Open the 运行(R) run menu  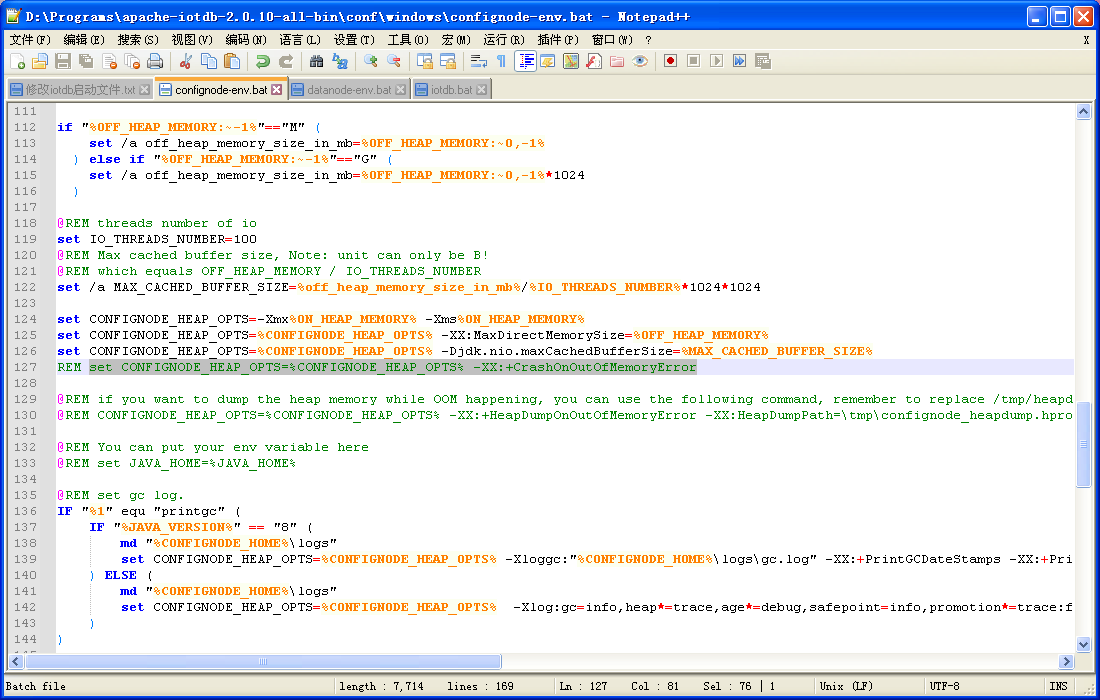(504, 40)
